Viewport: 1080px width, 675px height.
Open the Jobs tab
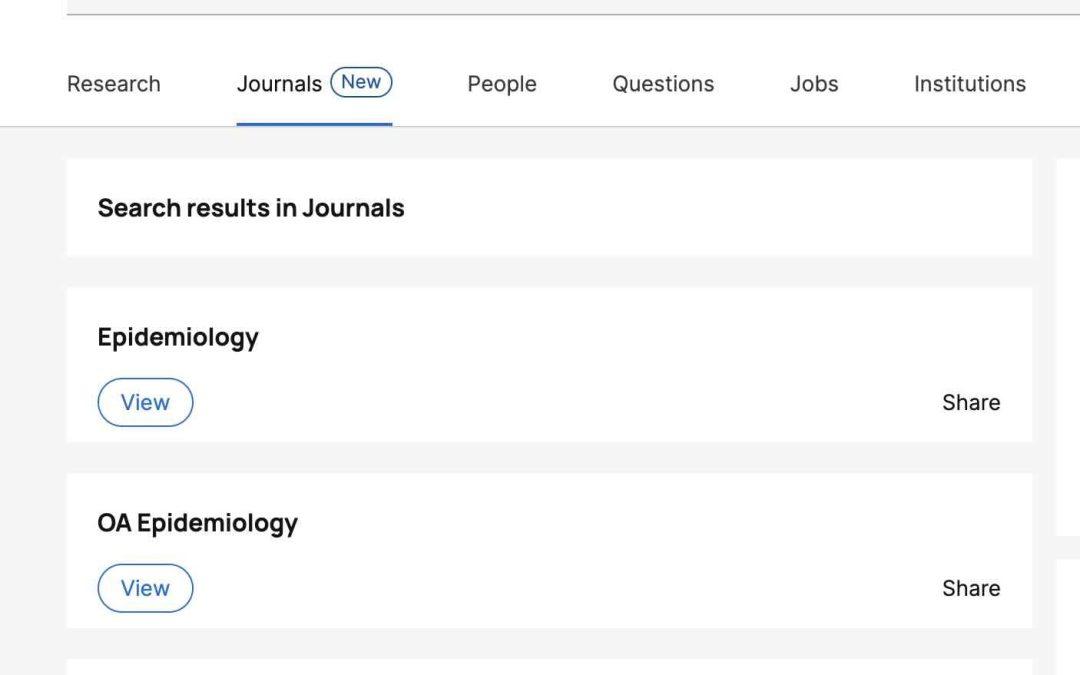814,84
